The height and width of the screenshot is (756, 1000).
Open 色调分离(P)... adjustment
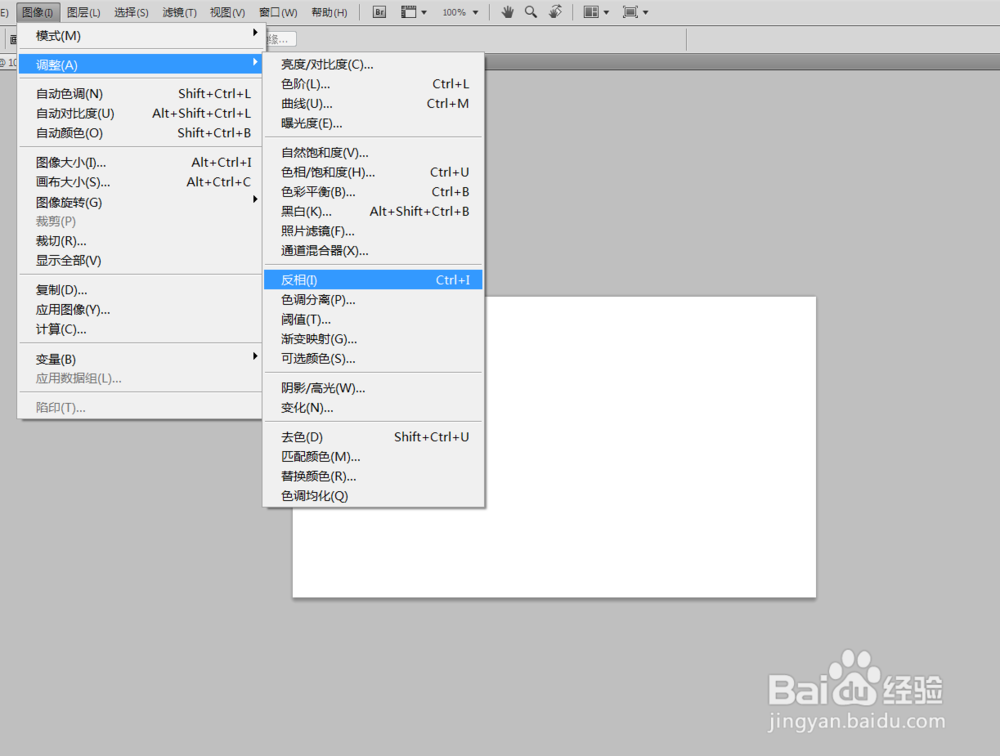(373, 300)
